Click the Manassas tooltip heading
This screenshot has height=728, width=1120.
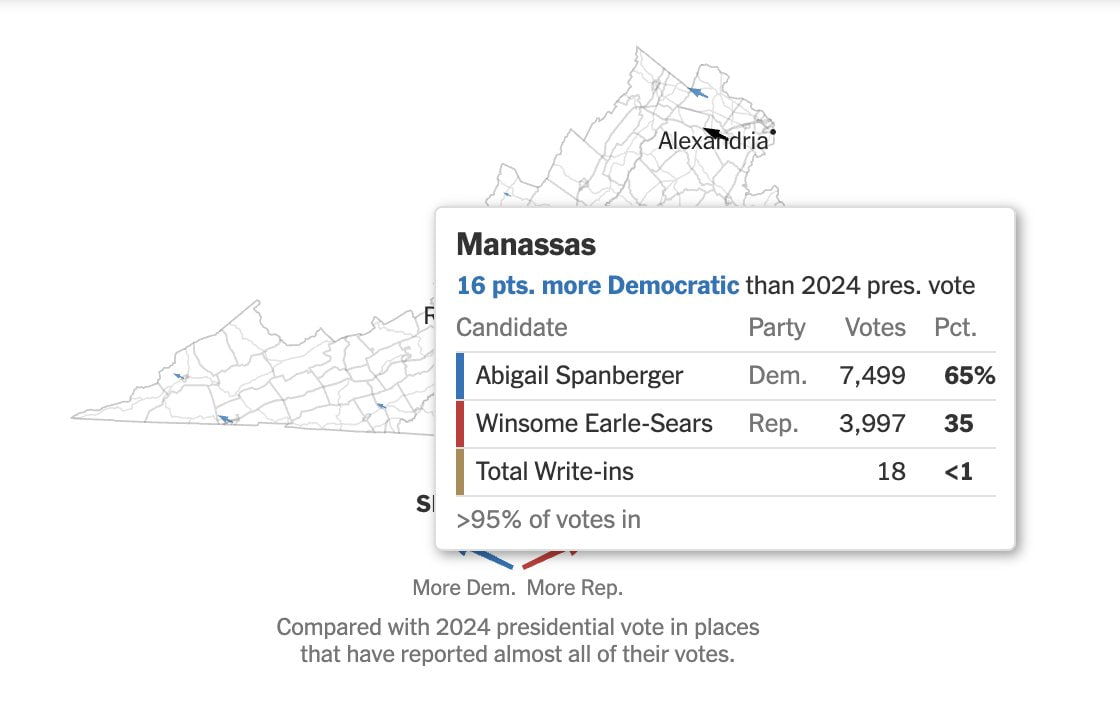click(x=526, y=244)
